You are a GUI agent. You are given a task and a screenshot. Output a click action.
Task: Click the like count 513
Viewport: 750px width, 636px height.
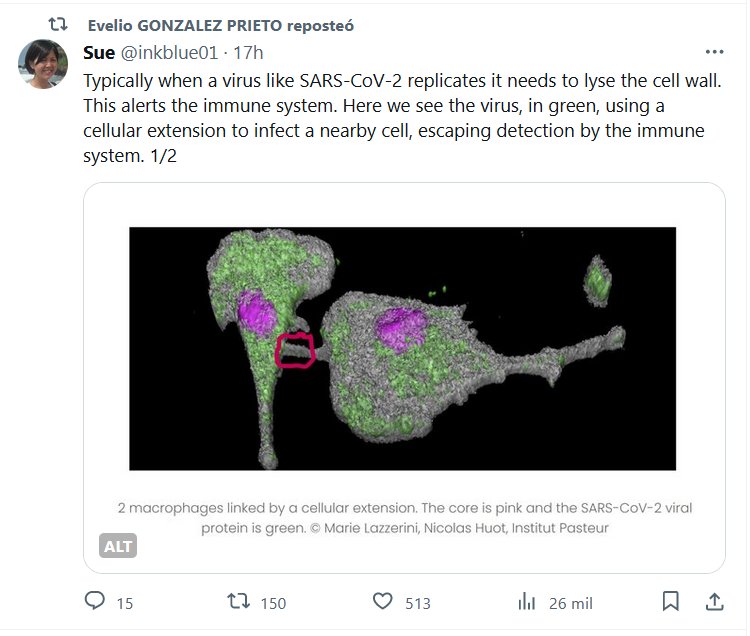tap(417, 603)
